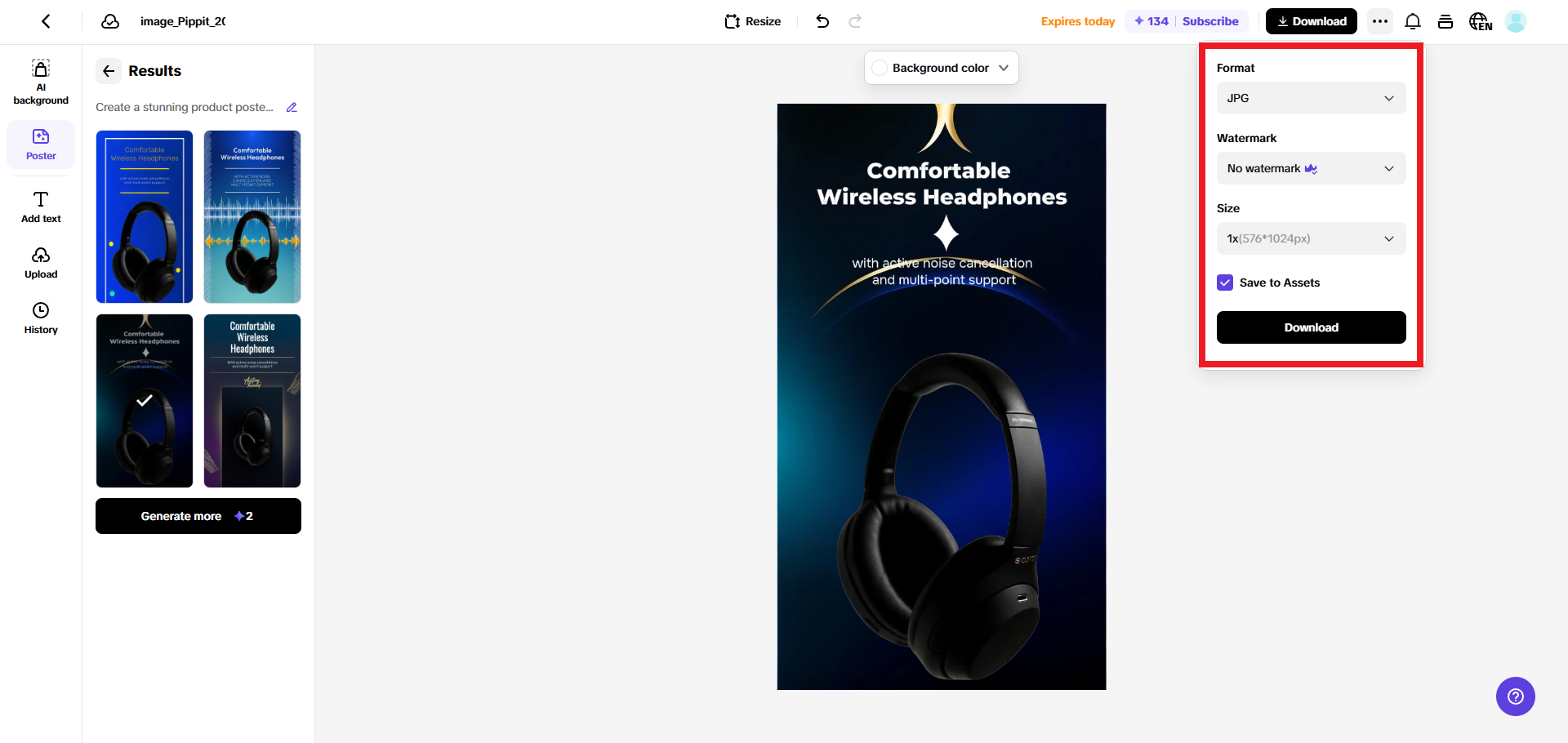The image size is (1568, 743).
Task: Open the help question mark button
Action: click(1516, 696)
